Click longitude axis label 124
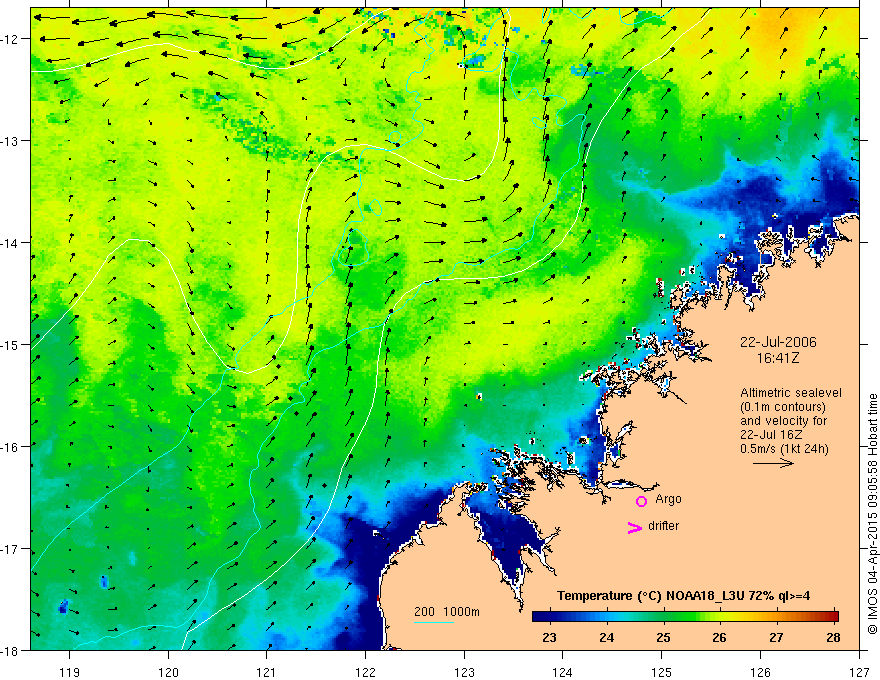 563,672
